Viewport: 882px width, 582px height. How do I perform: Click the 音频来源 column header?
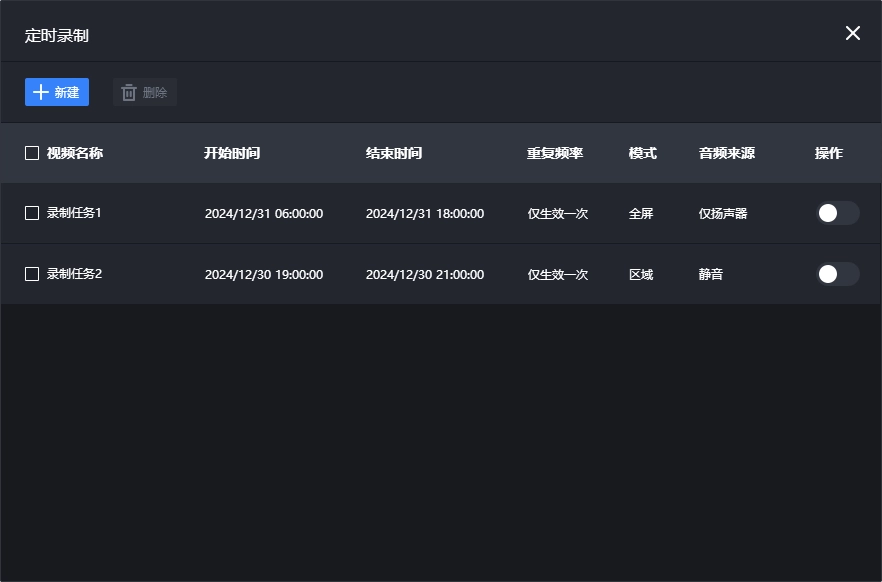click(x=727, y=153)
